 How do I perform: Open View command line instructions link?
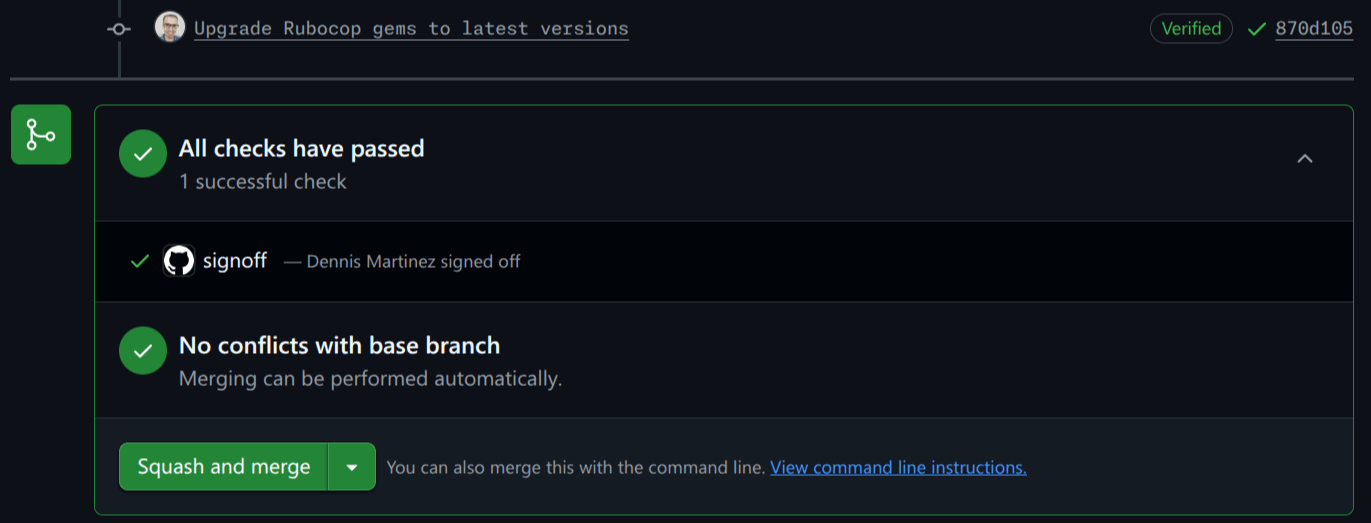click(x=898, y=467)
